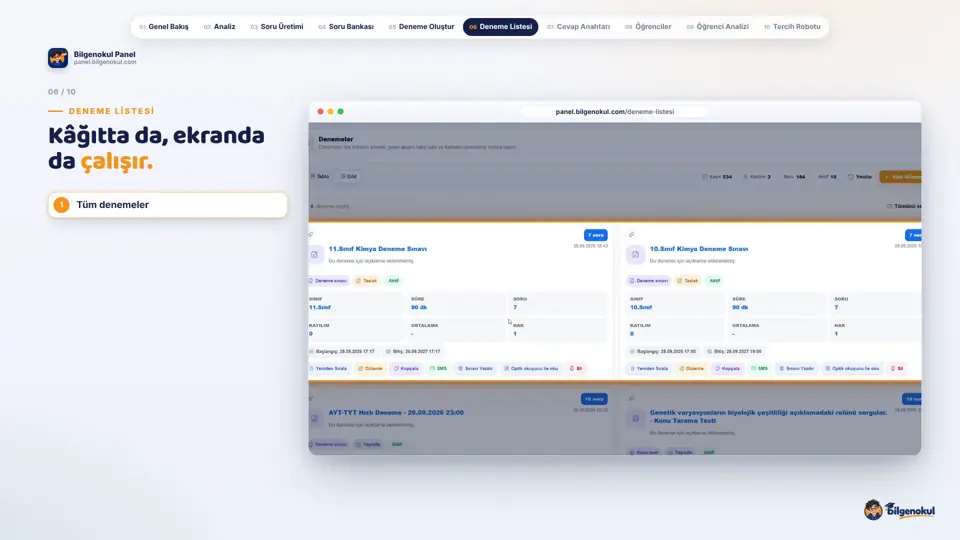
Task: Click SMS on the 11.Sınıf card
Action: tap(438, 369)
